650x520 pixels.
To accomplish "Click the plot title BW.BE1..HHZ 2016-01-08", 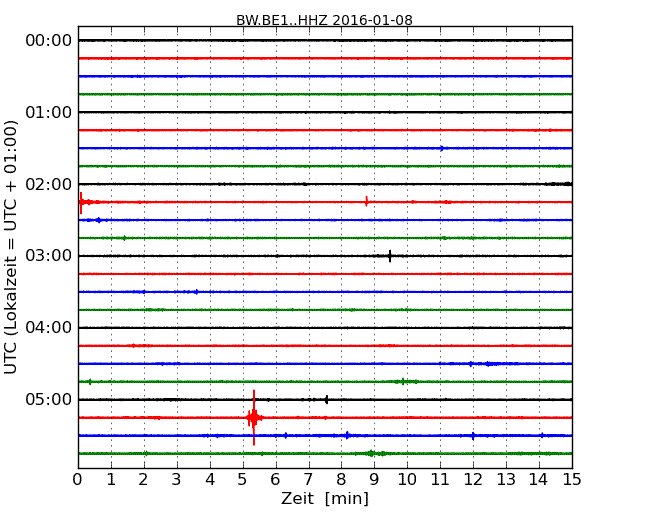I will 324,20.
